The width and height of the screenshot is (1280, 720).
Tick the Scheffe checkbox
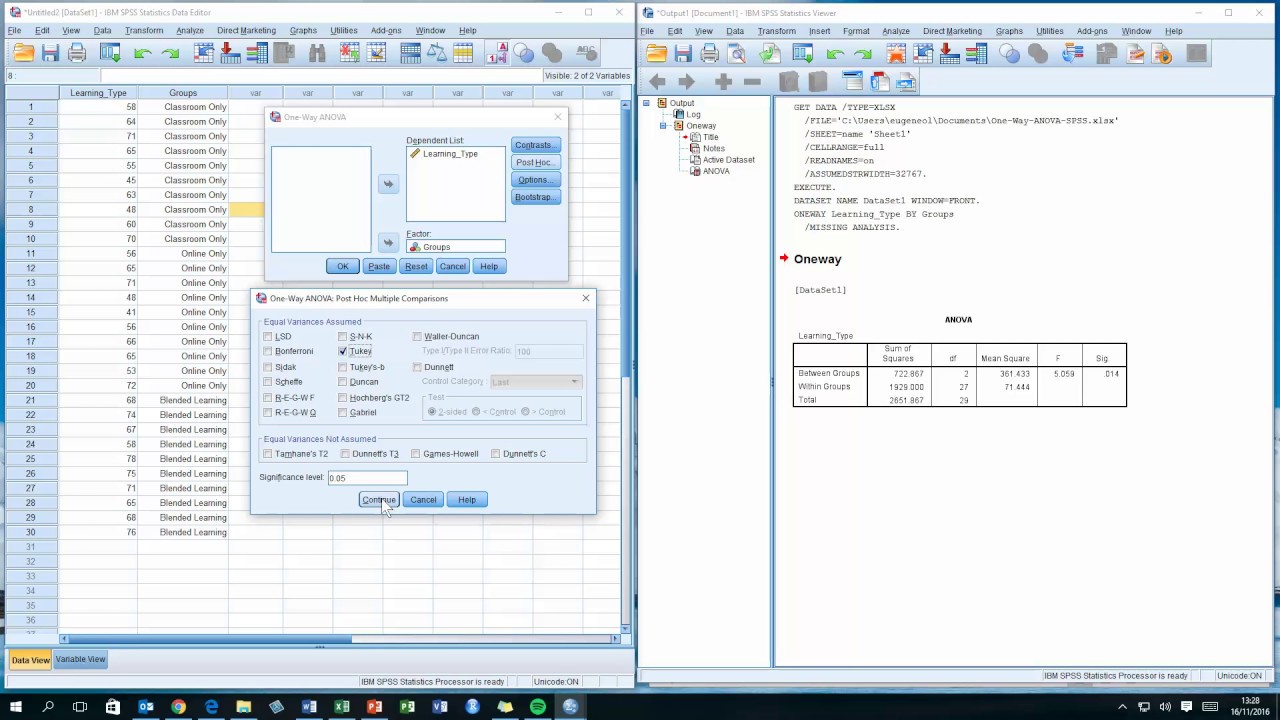tap(268, 382)
